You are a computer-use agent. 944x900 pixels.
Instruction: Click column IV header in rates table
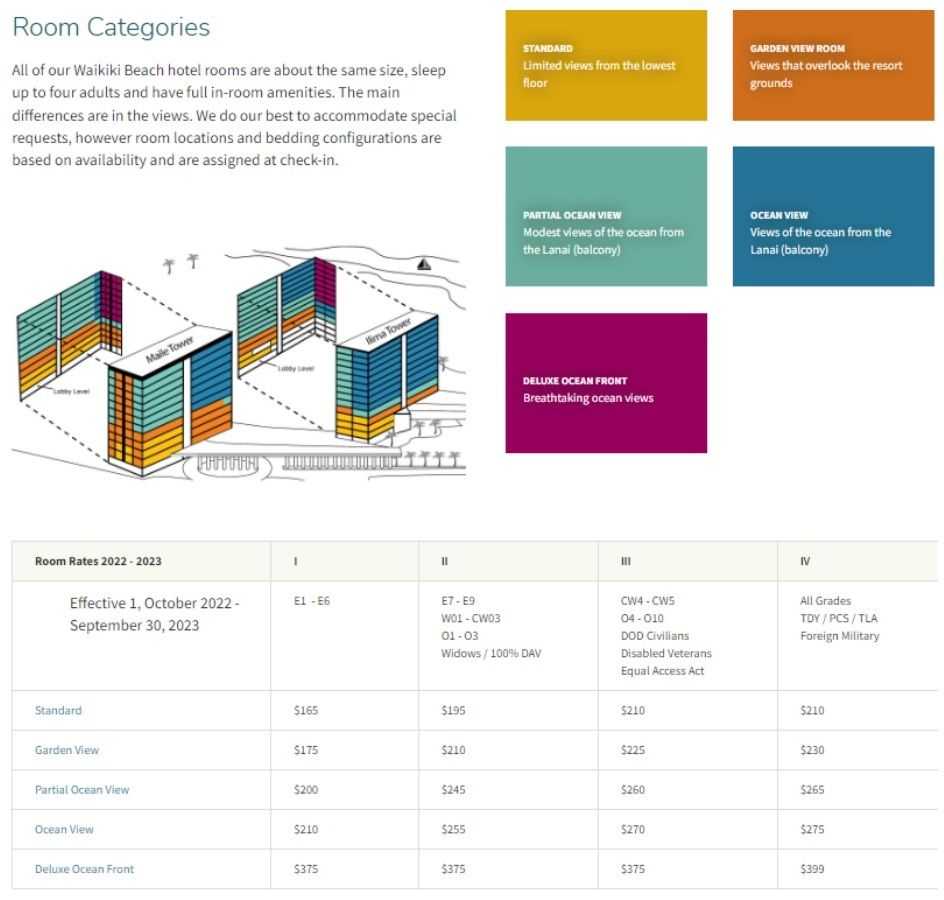click(x=805, y=561)
